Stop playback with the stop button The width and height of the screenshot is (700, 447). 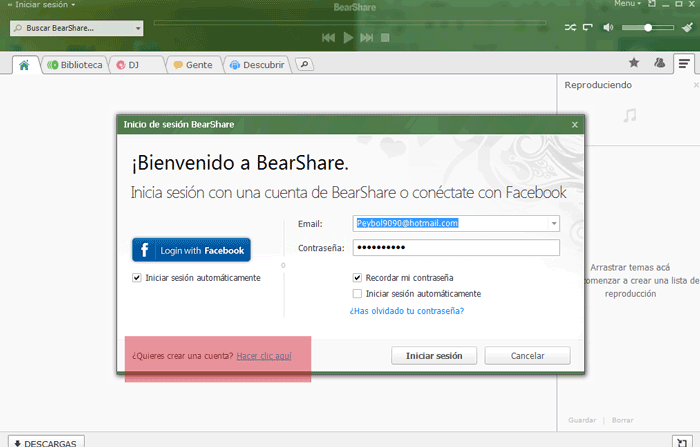pyautogui.click(x=385, y=38)
